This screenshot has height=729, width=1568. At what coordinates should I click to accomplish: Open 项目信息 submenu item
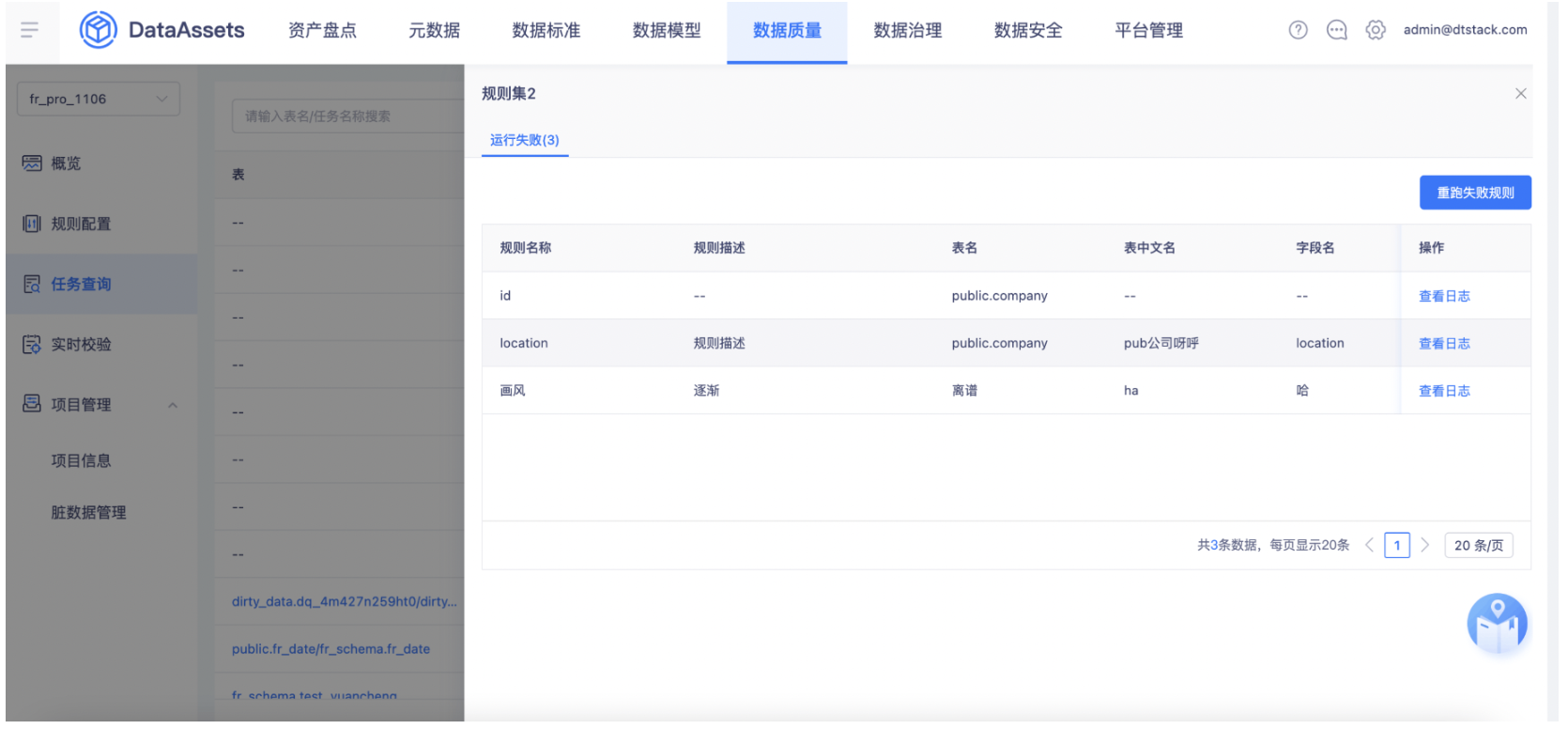81,460
